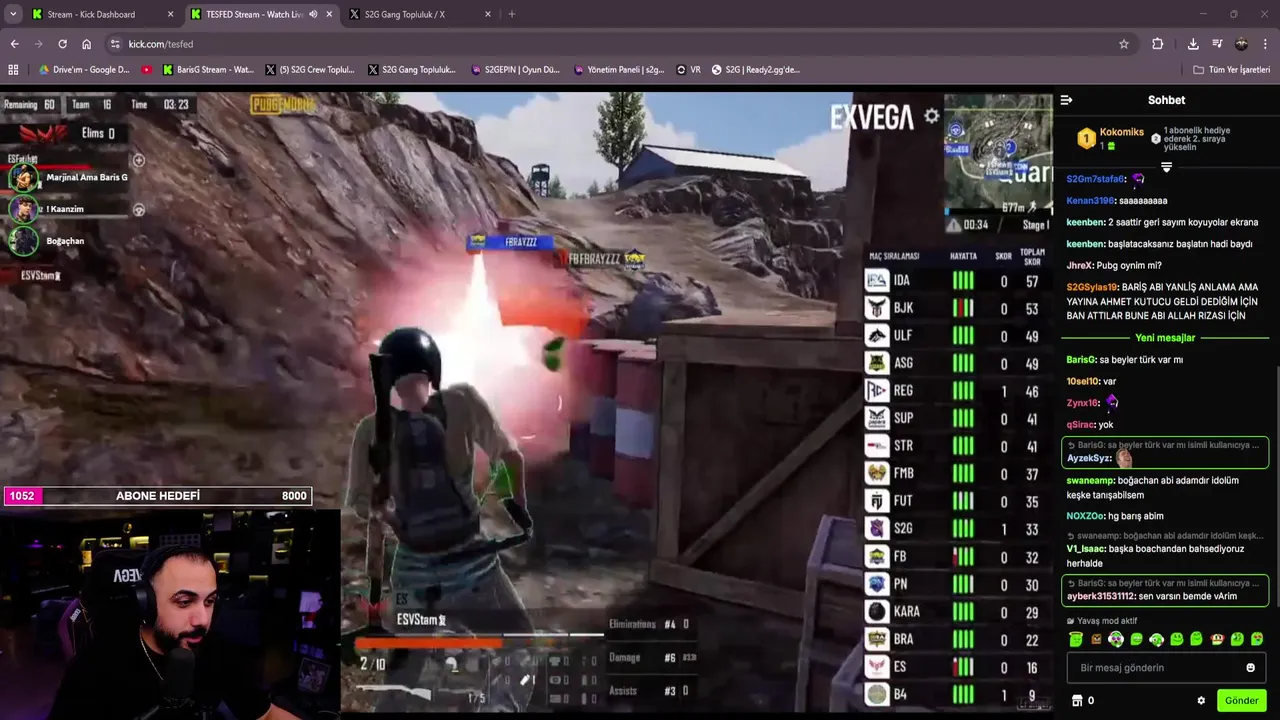Viewport: 1280px width, 720px height.
Task: Open (5) S2G Crew Toplul... bookmark
Action: click(x=310, y=70)
